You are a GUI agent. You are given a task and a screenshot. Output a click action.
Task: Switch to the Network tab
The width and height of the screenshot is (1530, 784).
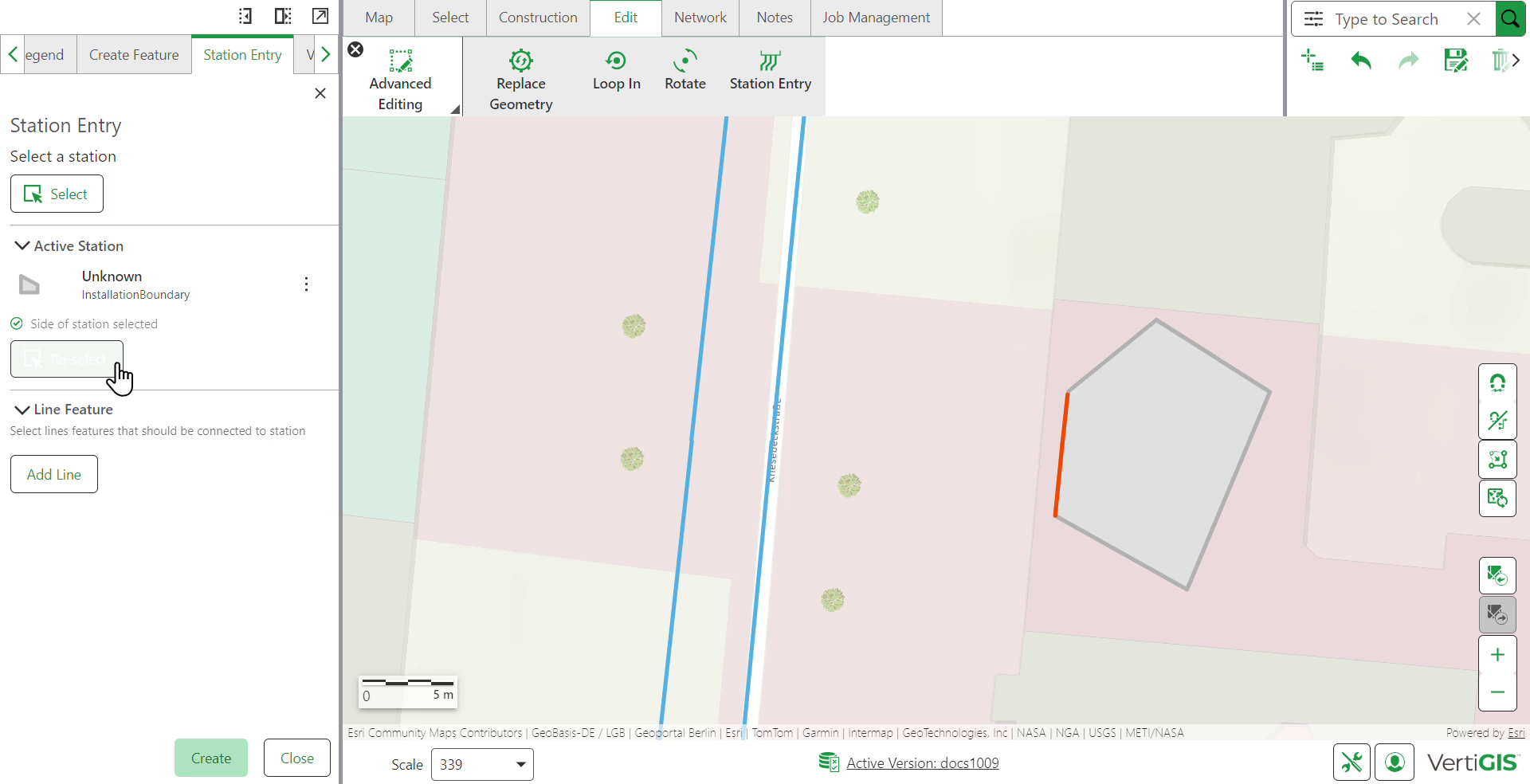point(700,18)
